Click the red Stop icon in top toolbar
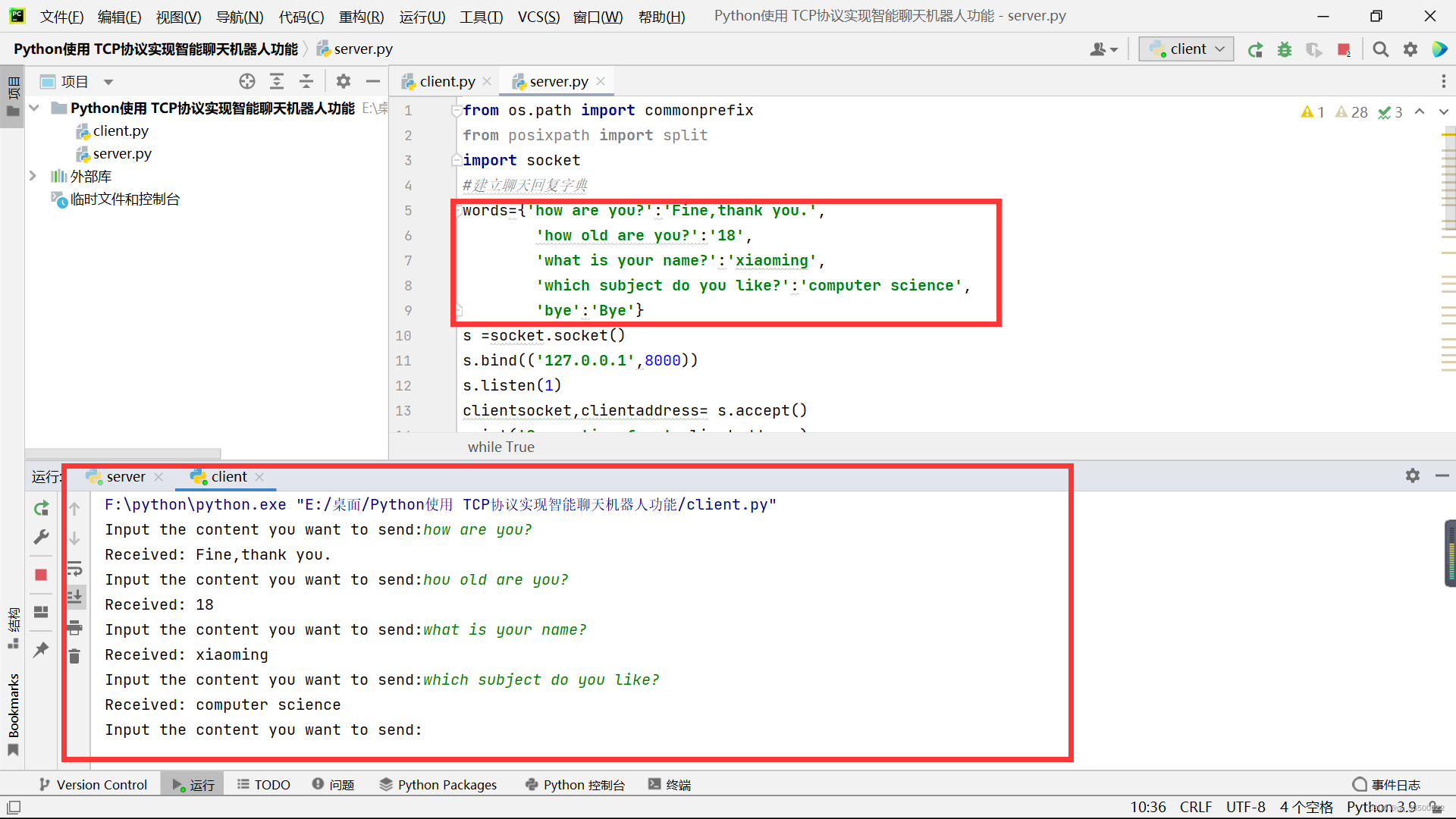Viewport: 1456px width, 819px height. click(1344, 49)
